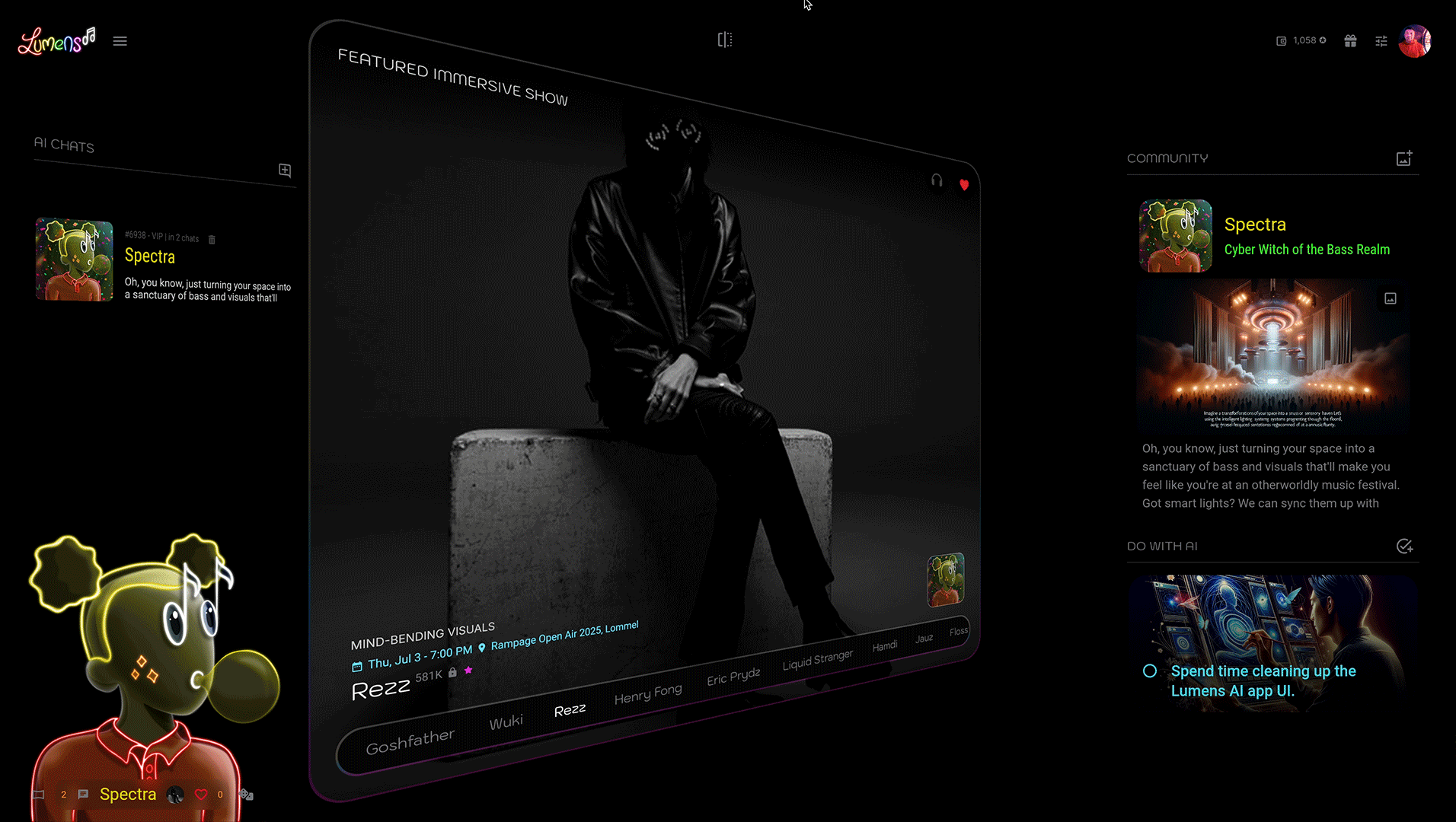1456x822 pixels.
Task: Like Spectra with the heart outline icon
Action: tap(201, 795)
